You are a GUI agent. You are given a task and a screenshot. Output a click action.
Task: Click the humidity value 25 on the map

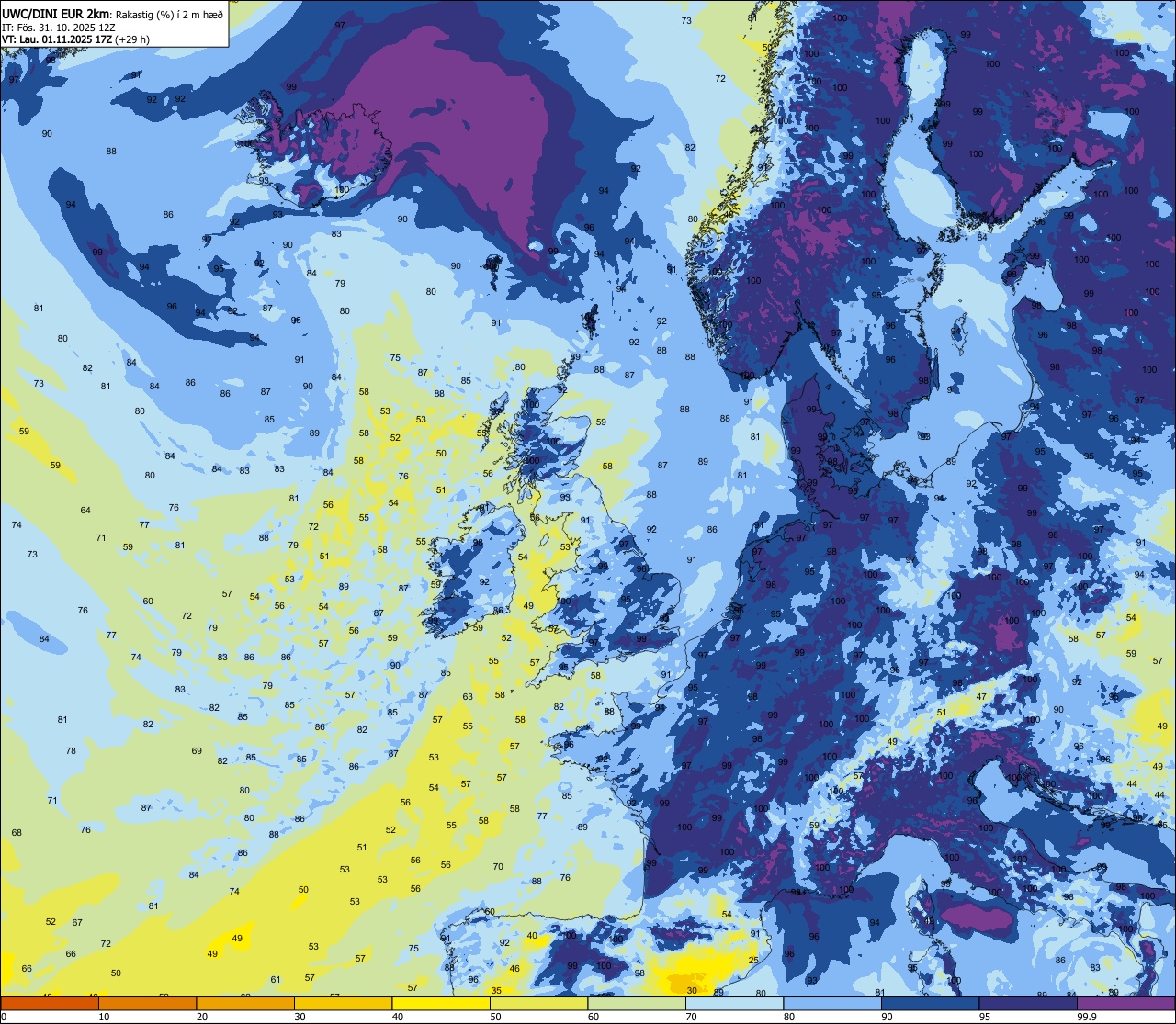[753, 960]
